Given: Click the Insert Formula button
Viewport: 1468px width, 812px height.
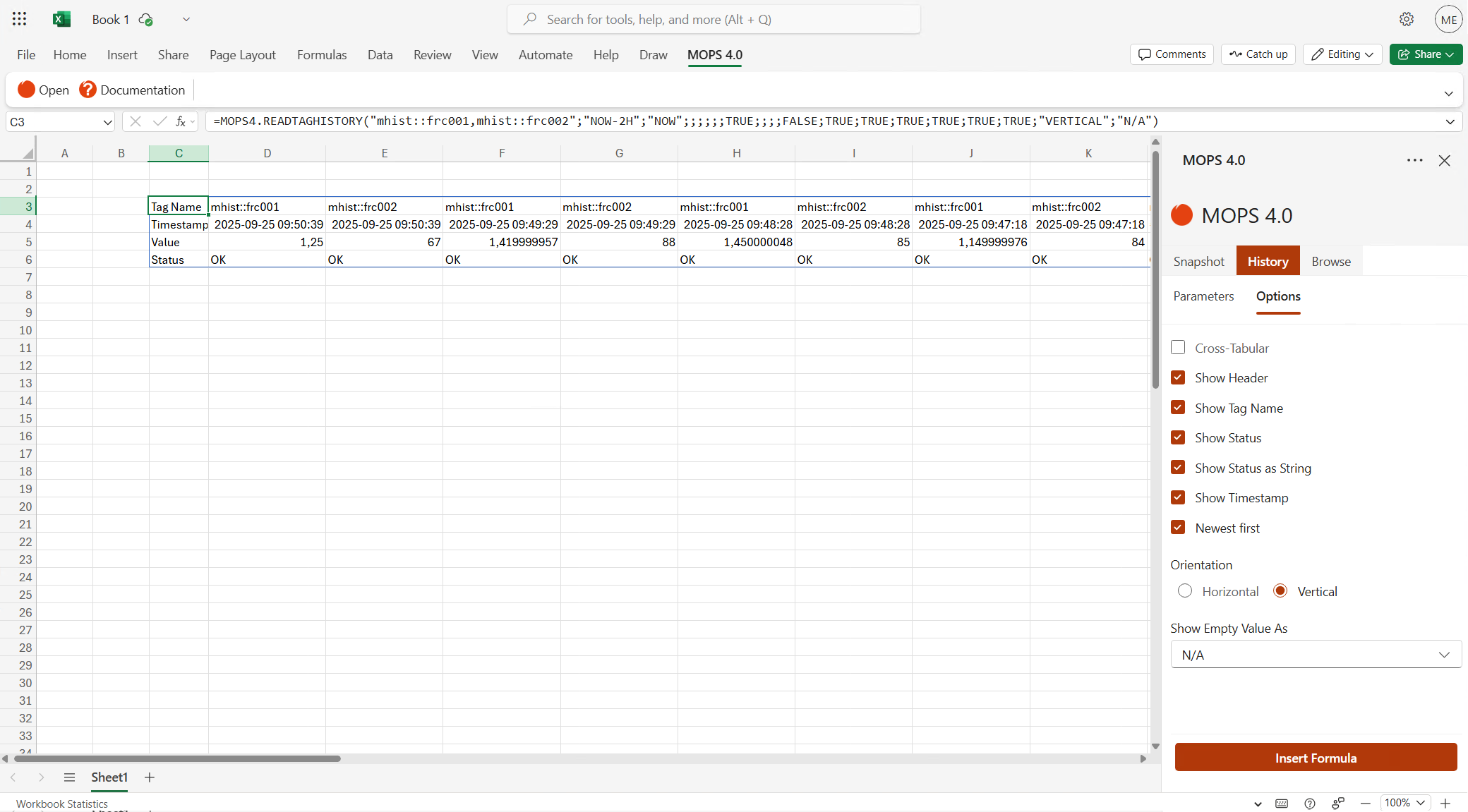Looking at the screenshot, I should pyautogui.click(x=1316, y=757).
